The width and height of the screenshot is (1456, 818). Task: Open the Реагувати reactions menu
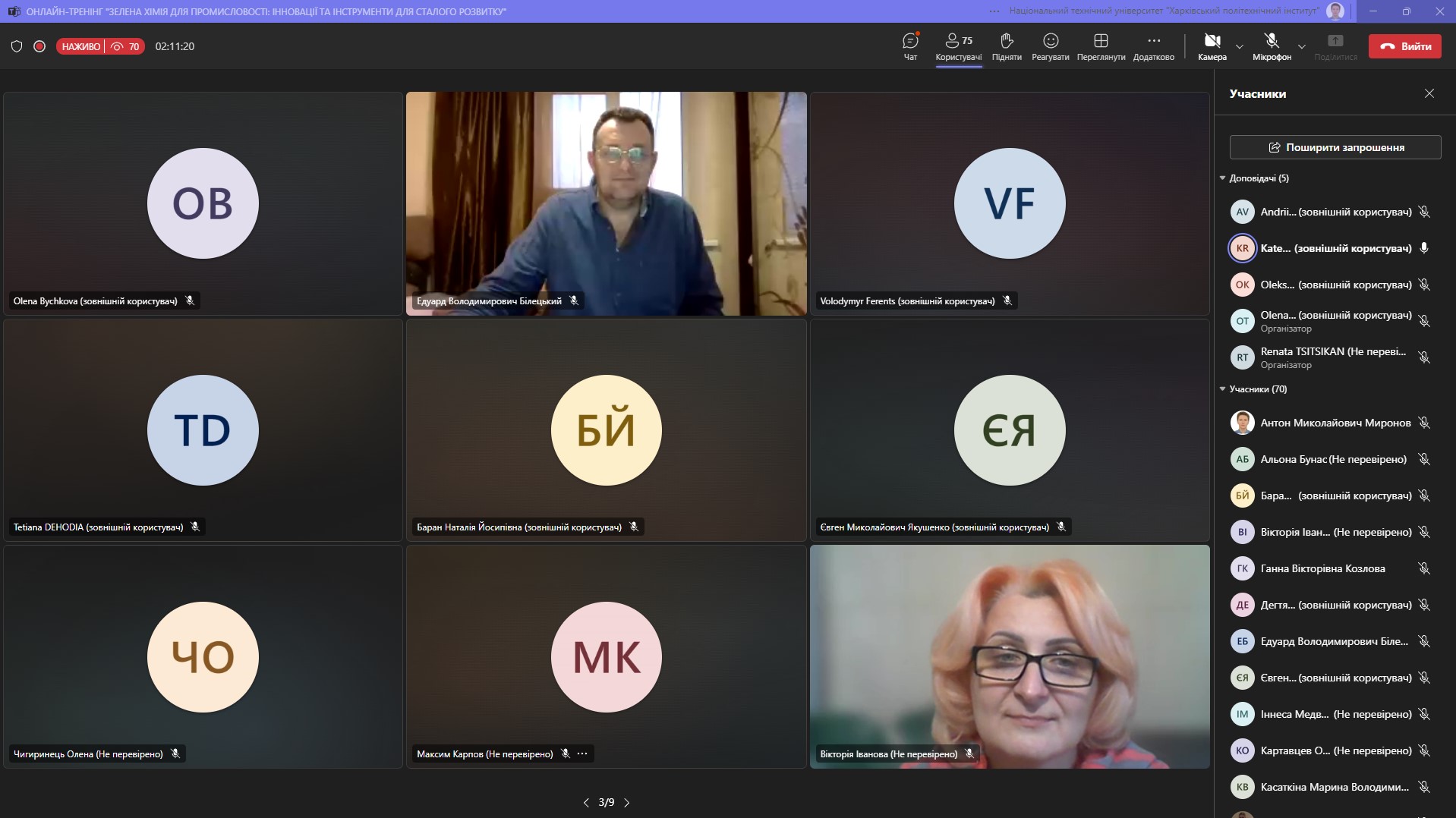point(1051,46)
